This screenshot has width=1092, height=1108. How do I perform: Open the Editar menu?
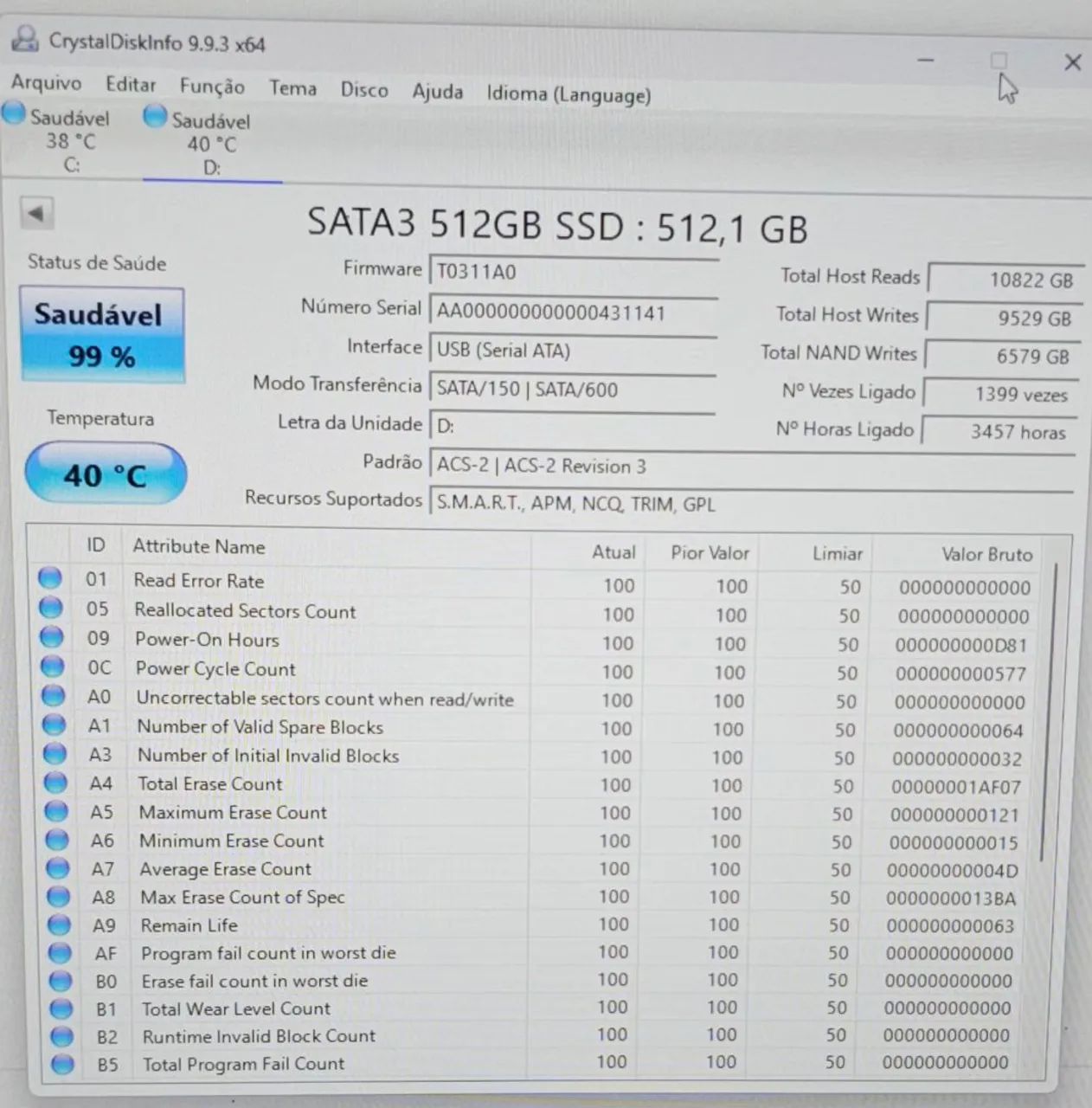pos(131,85)
